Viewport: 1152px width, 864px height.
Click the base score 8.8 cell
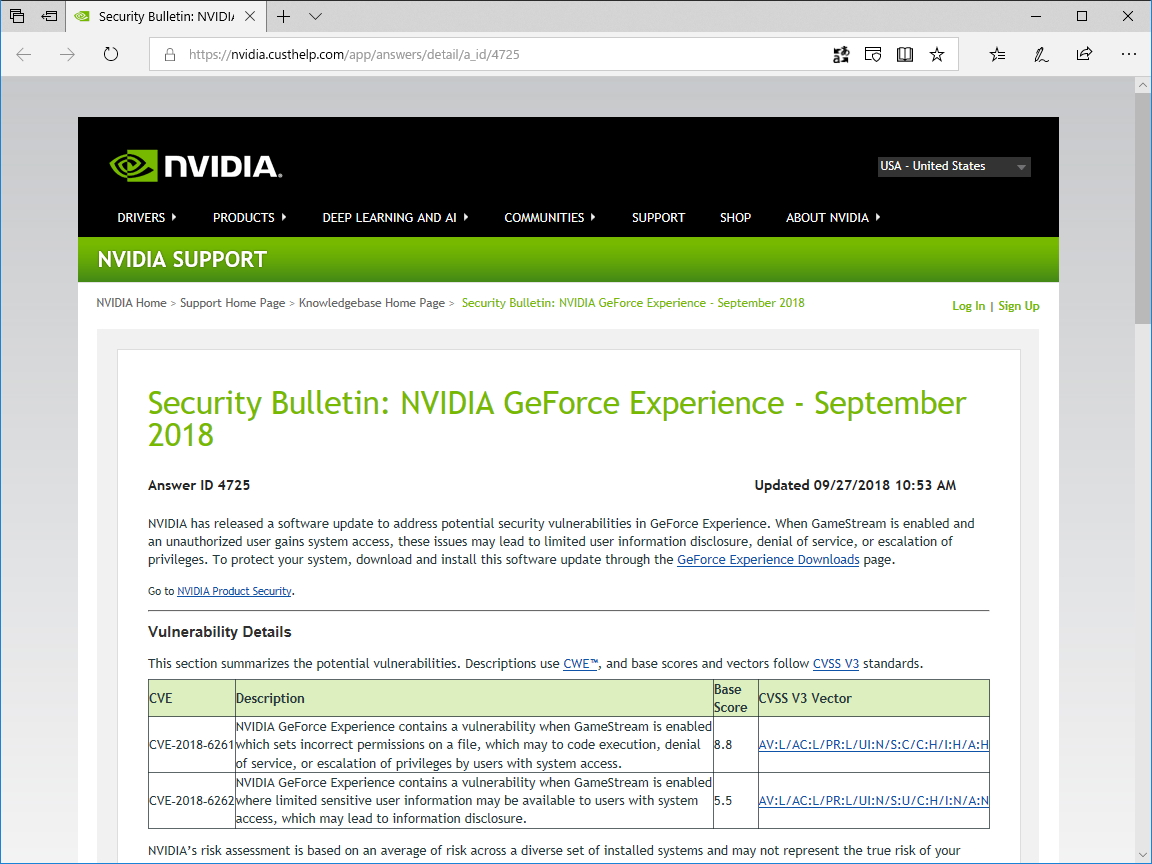click(735, 744)
